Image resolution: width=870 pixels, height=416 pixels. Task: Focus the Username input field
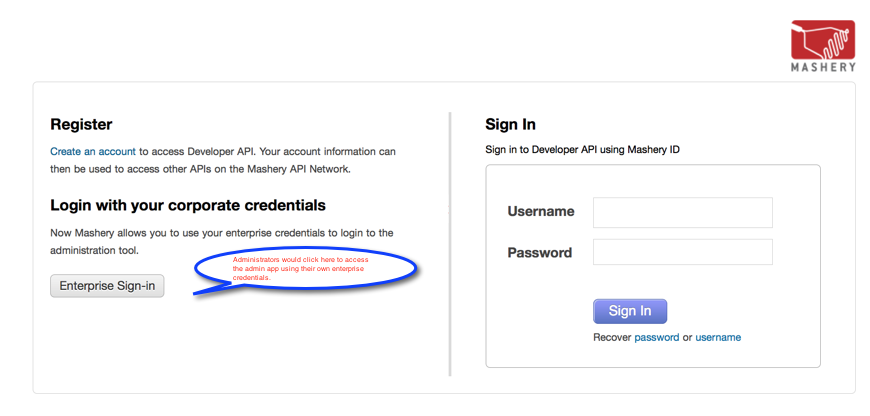pyautogui.click(x=682, y=212)
